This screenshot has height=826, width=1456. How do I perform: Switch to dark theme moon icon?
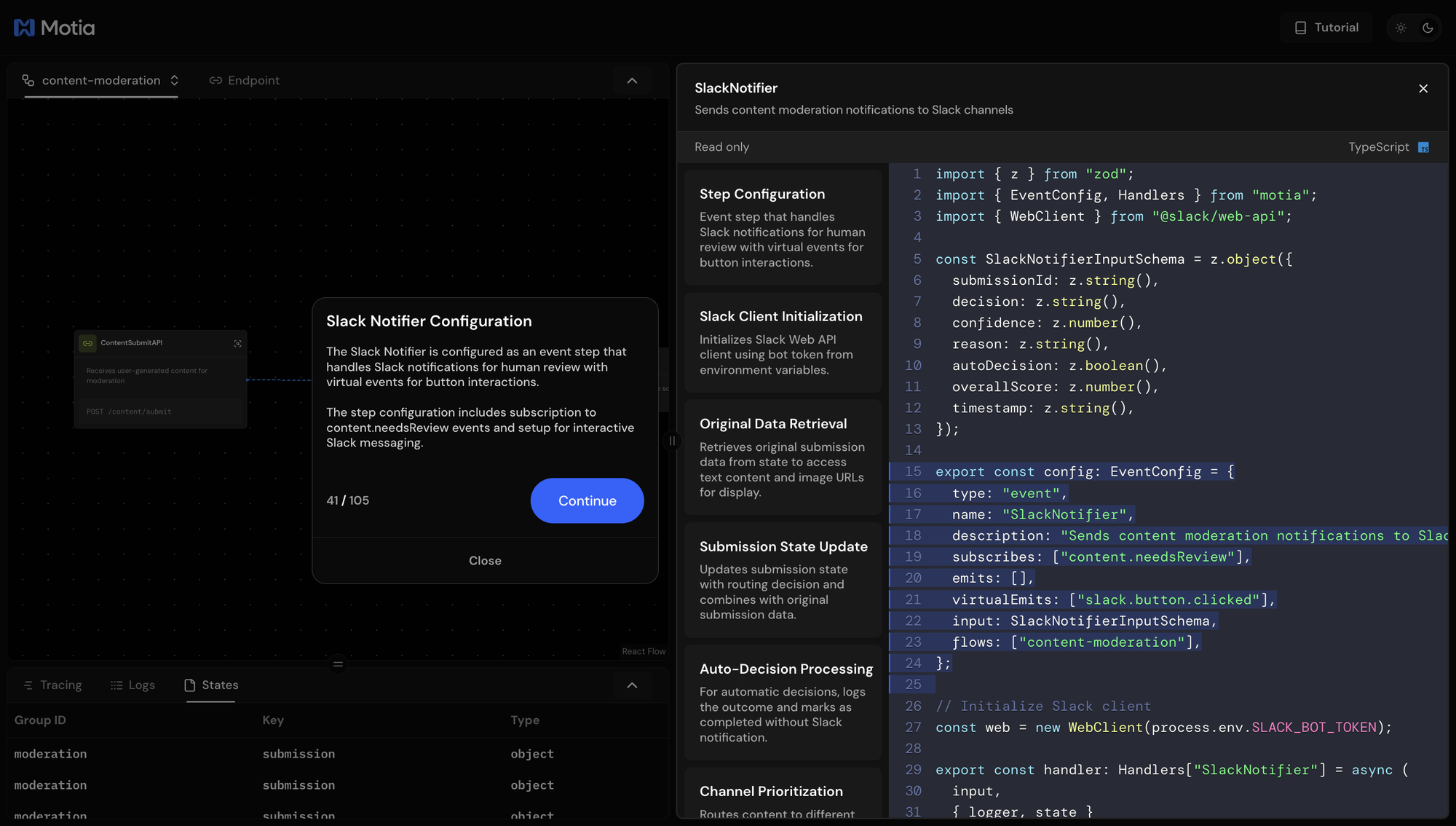pos(1428,28)
